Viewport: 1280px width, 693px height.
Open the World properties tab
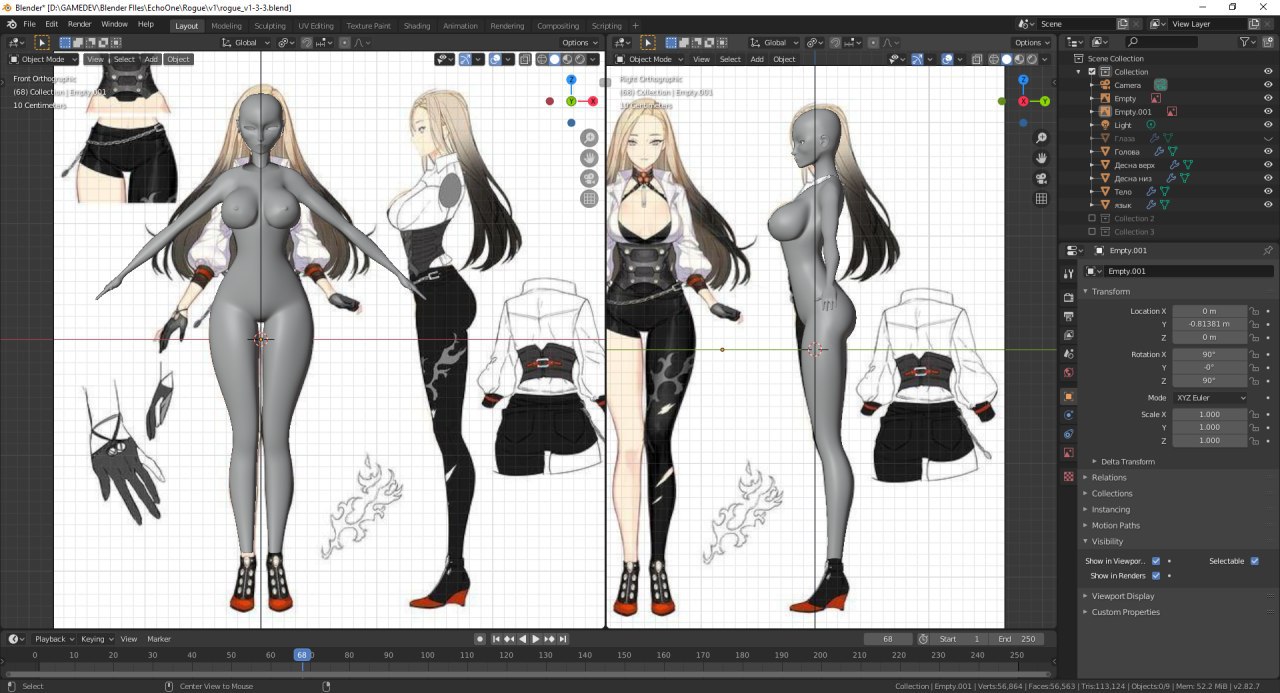tap(1068, 373)
